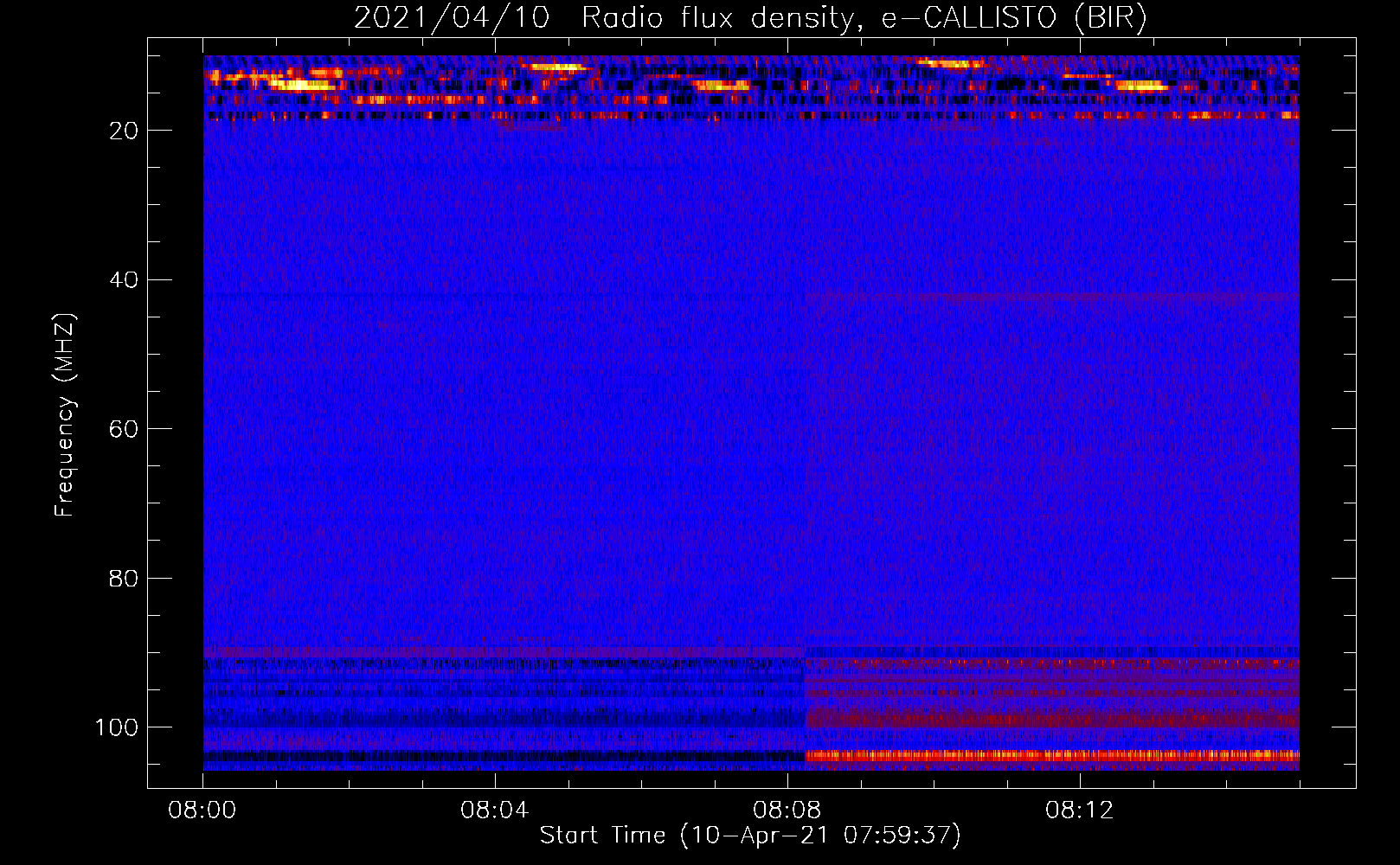Screen dimensions: 1400x865
Task: Click the '20' frequency tick label
Action: [124, 131]
